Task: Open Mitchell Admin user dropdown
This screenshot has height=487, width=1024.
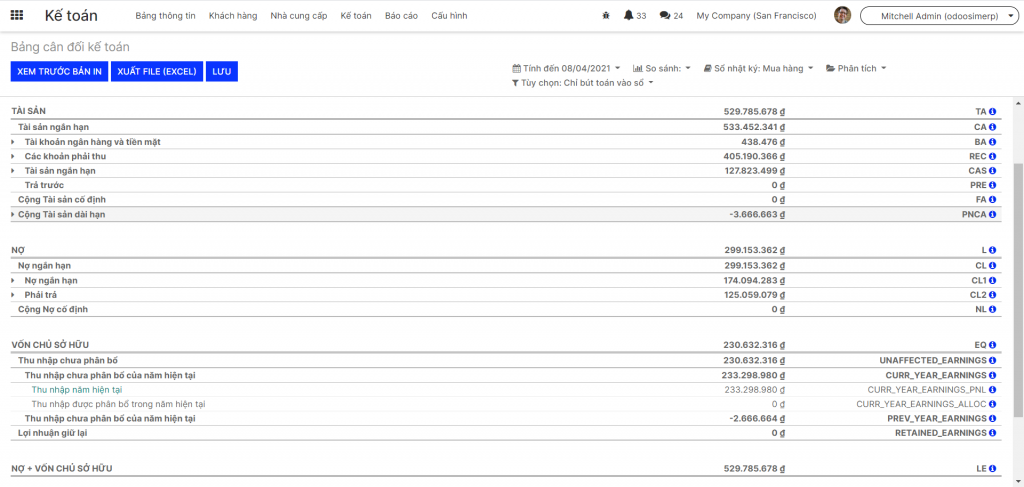Action: click(938, 16)
